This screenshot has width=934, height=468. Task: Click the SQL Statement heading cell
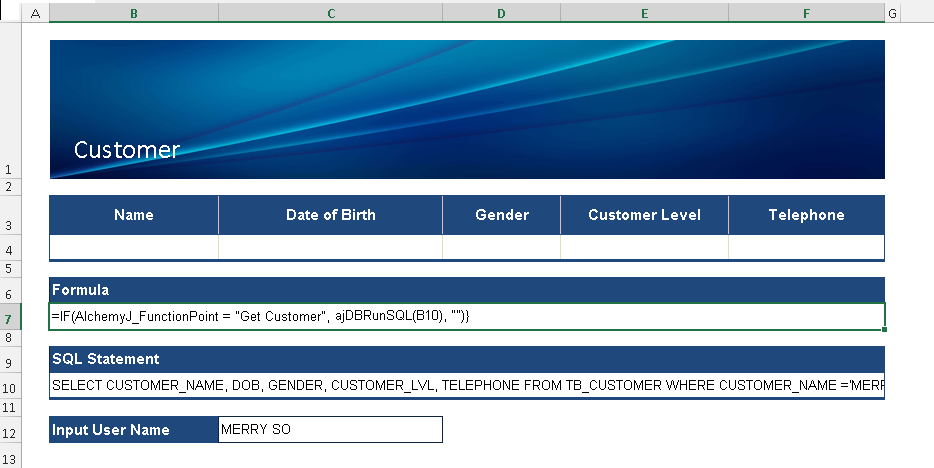click(x=466, y=359)
